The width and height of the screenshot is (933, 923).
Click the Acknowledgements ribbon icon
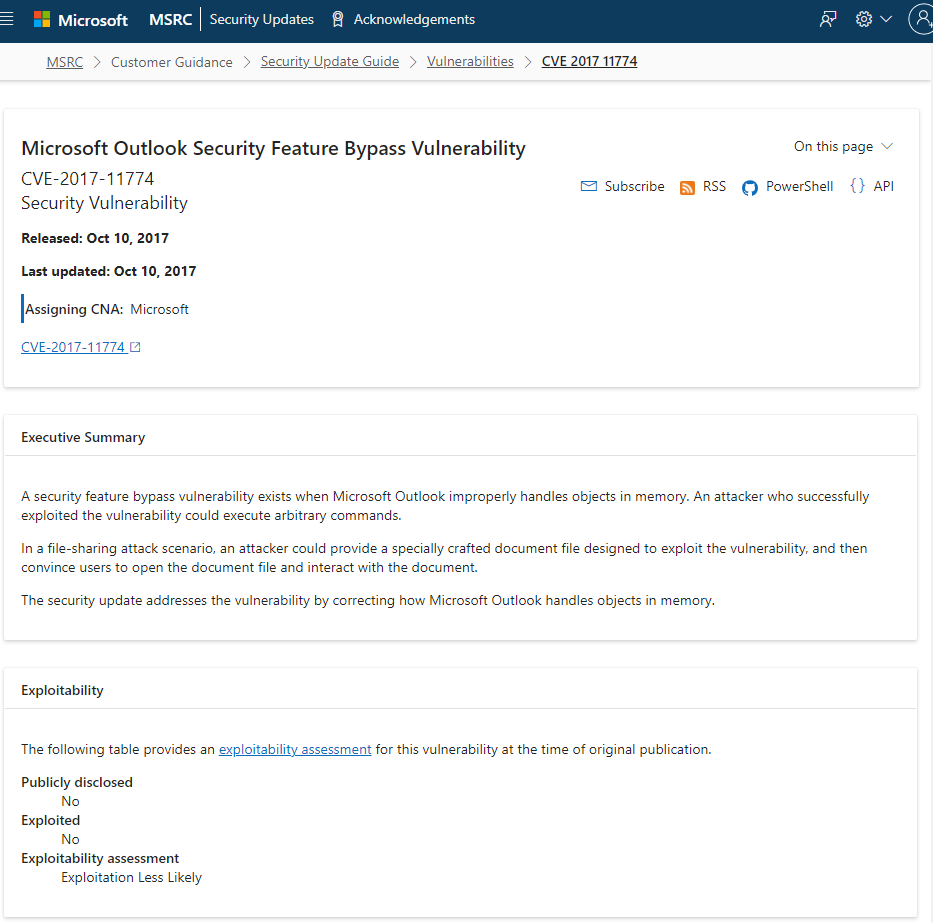(338, 20)
